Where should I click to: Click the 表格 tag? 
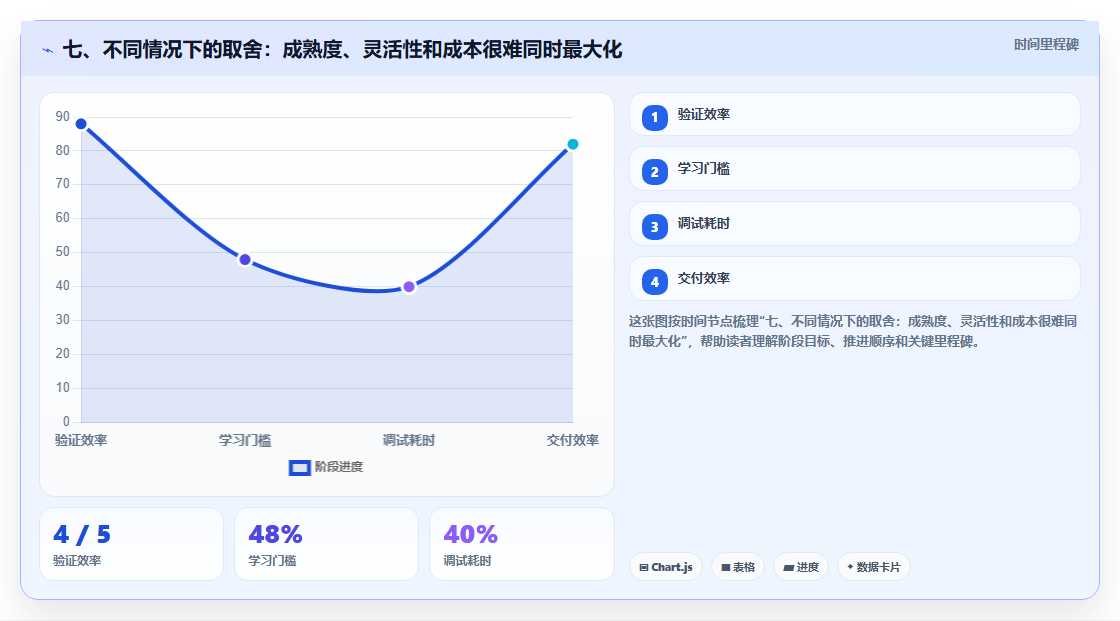tap(738, 567)
